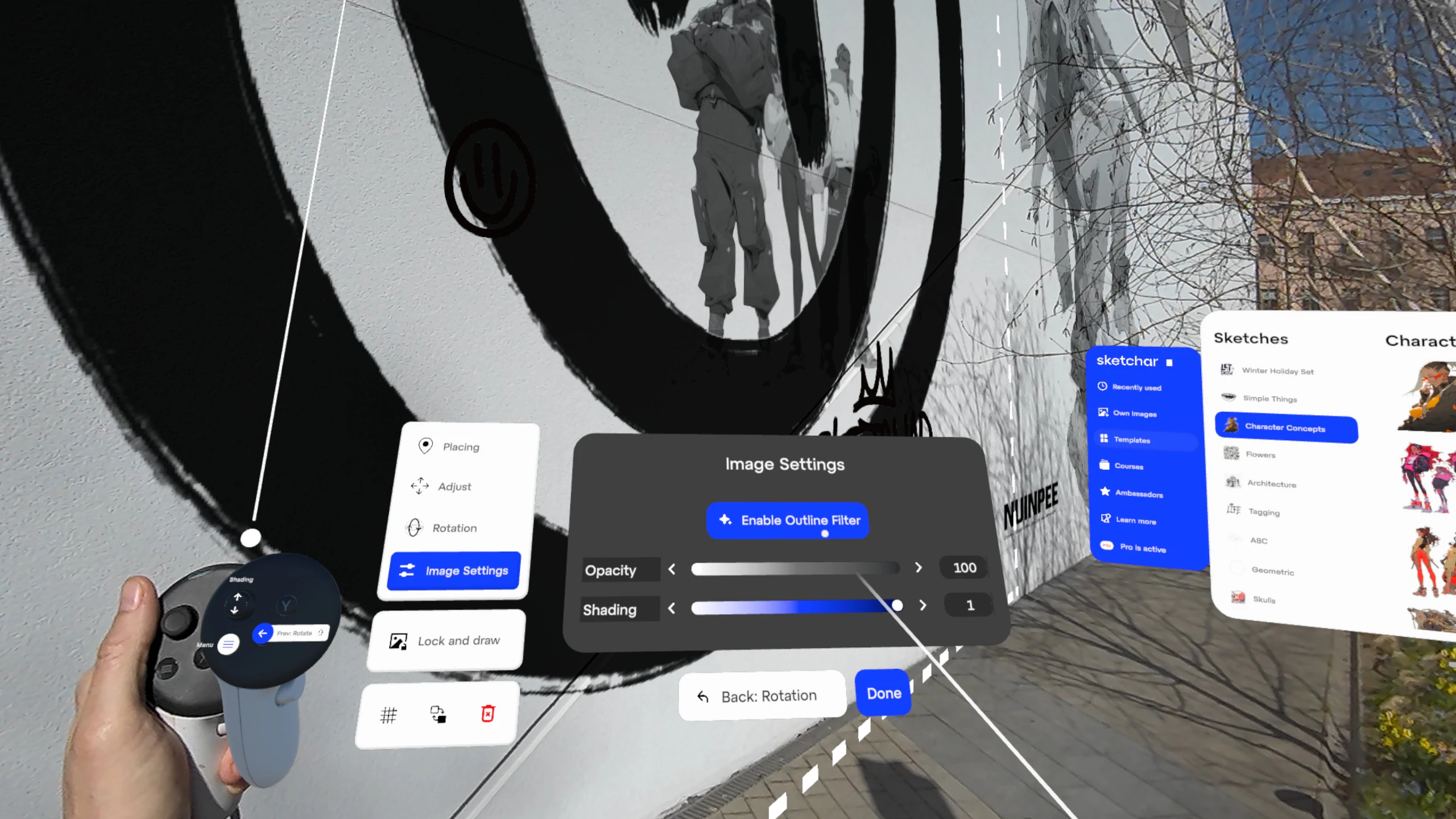This screenshot has height=819, width=1456.
Task: Open the Rotation tool
Action: pyautogui.click(x=453, y=528)
